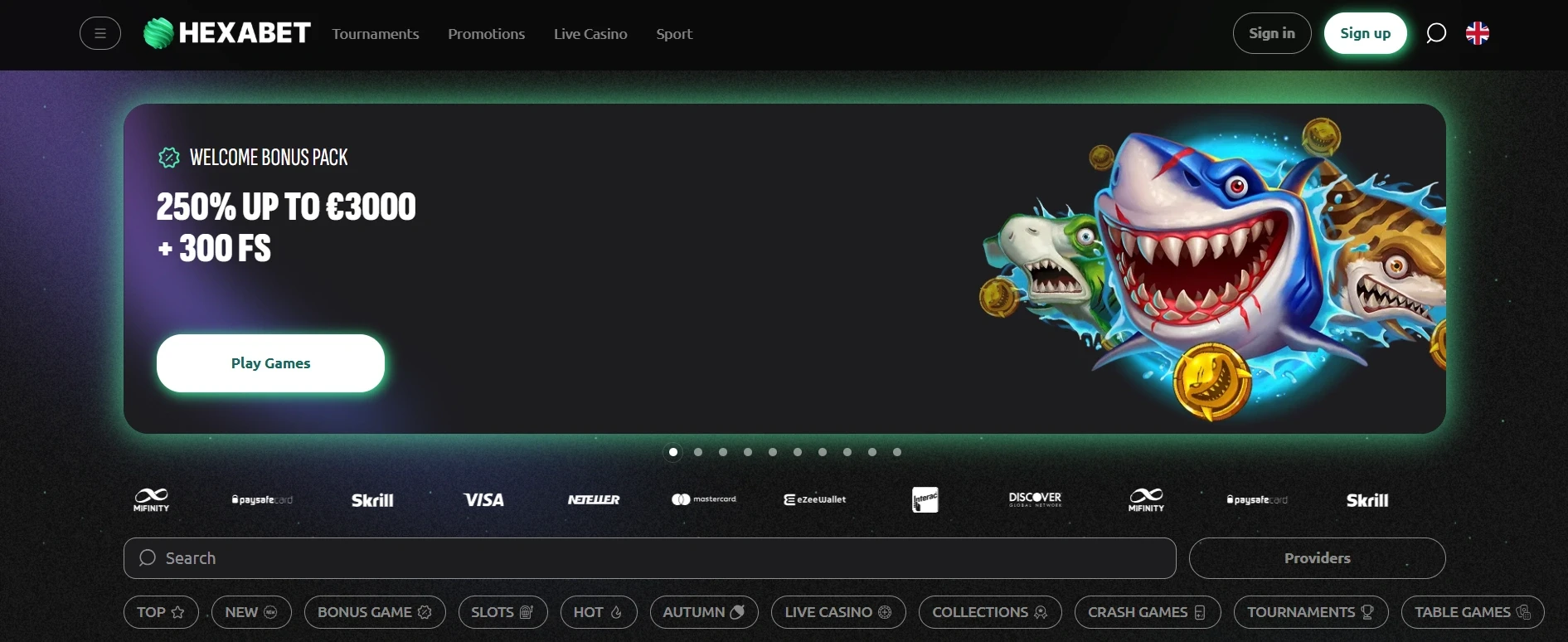Click the VISA payment logo
Image resolution: width=1568 pixels, height=642 pixels.
(x=483, y=499)
